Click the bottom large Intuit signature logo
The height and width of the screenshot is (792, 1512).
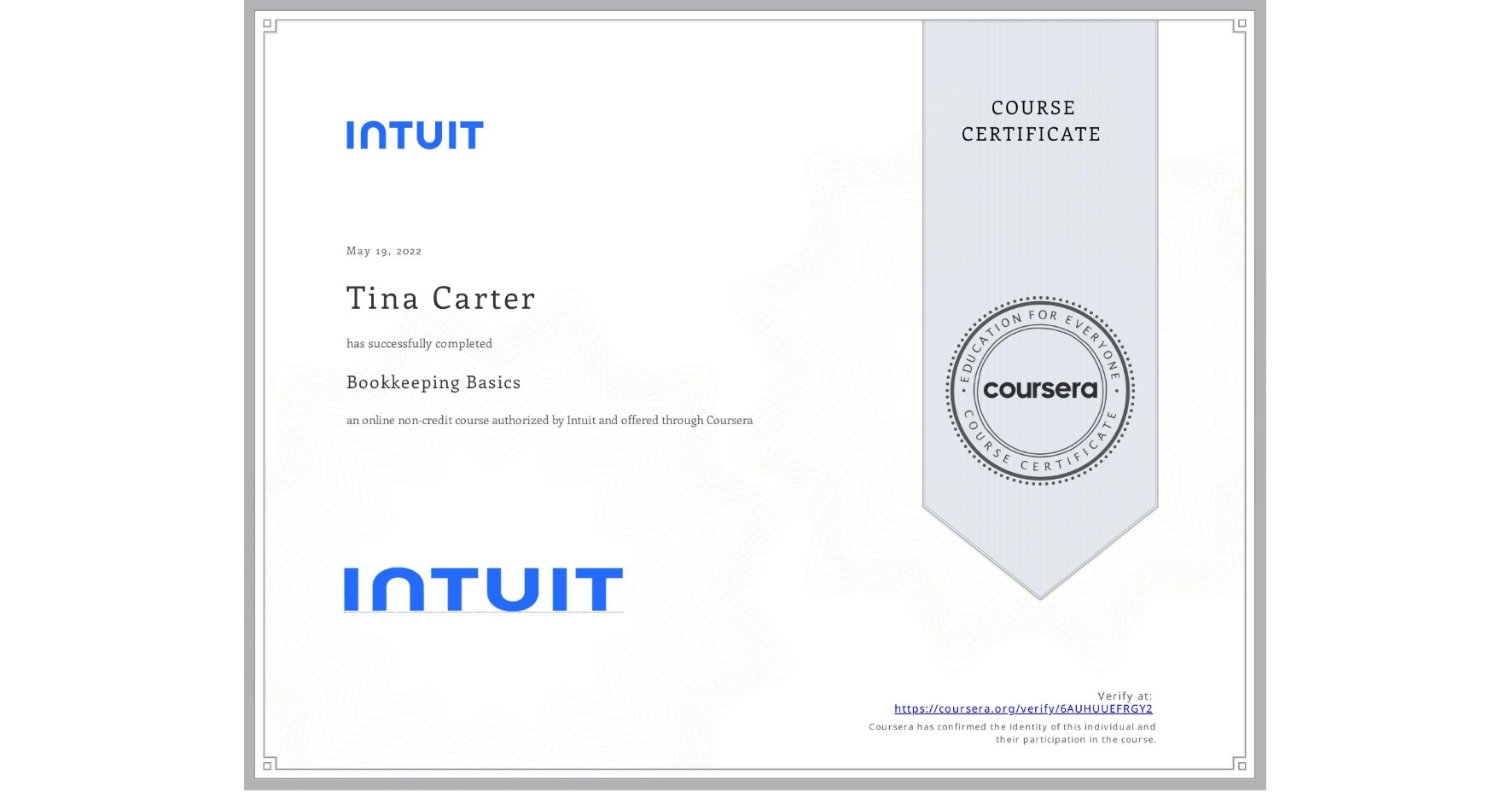(x=482, y=585)
